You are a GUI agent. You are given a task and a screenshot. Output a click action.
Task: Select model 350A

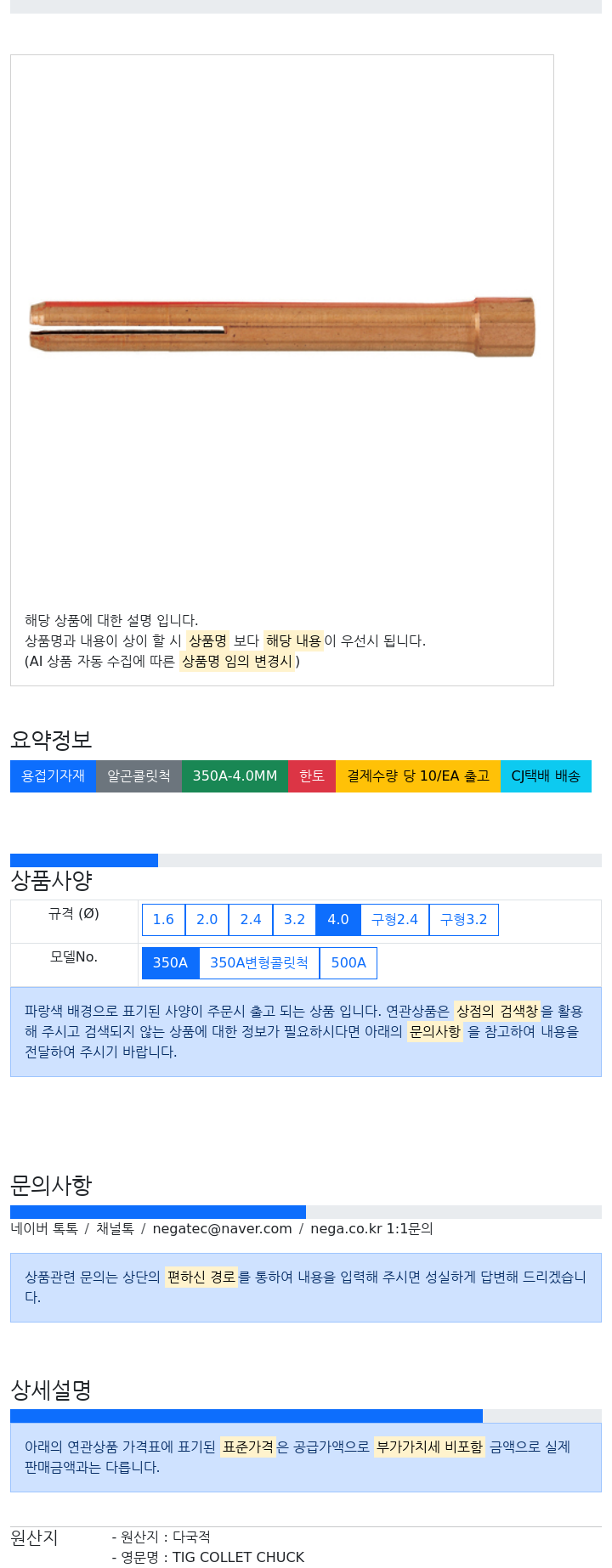(x=170, y=962)
